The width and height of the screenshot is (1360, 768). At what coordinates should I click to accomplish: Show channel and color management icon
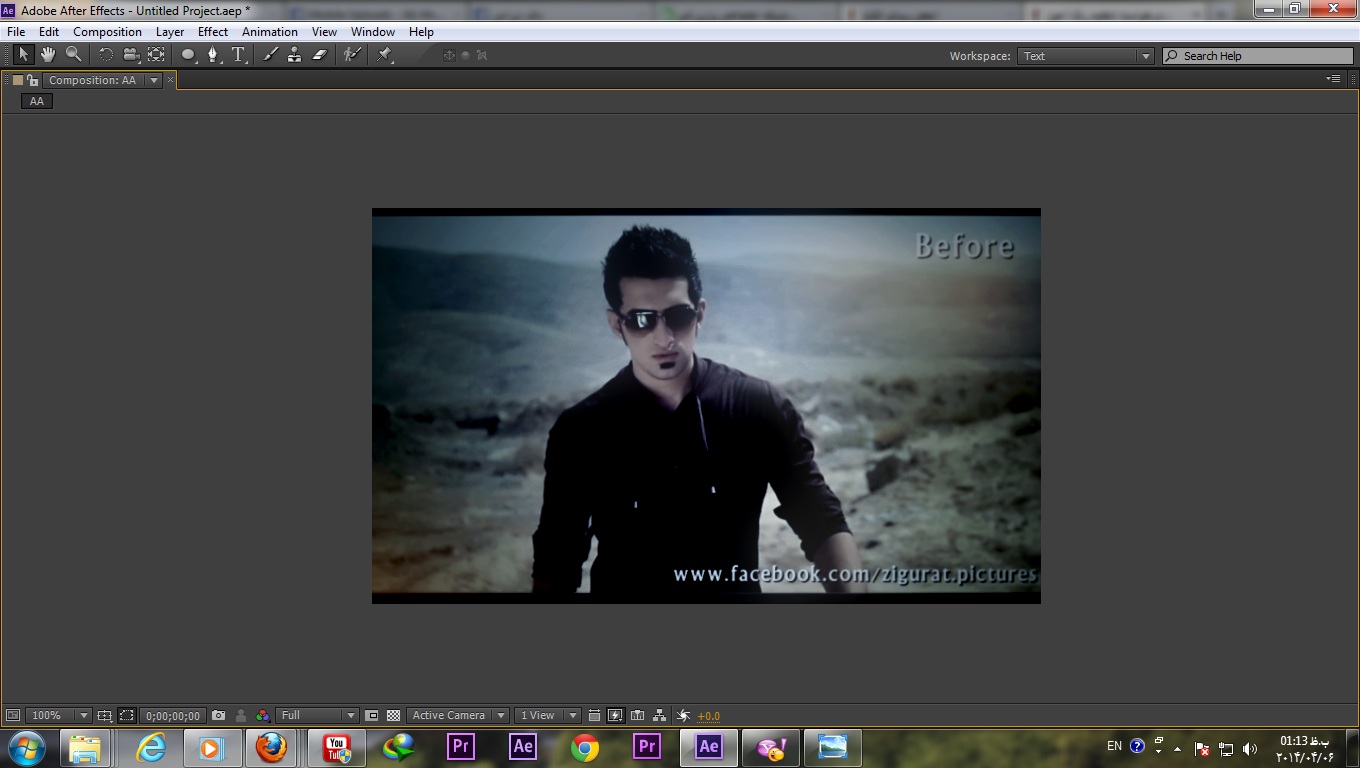click(x=262, y=715)
